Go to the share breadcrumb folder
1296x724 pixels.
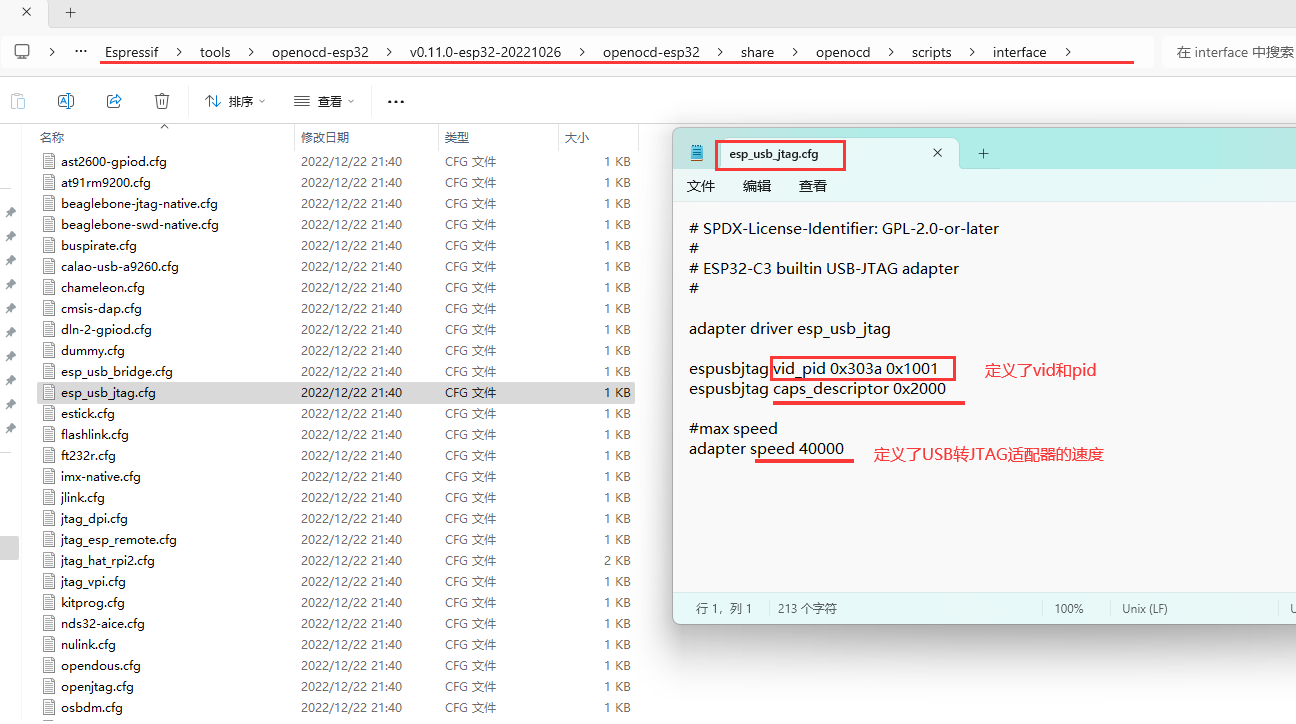757,52
